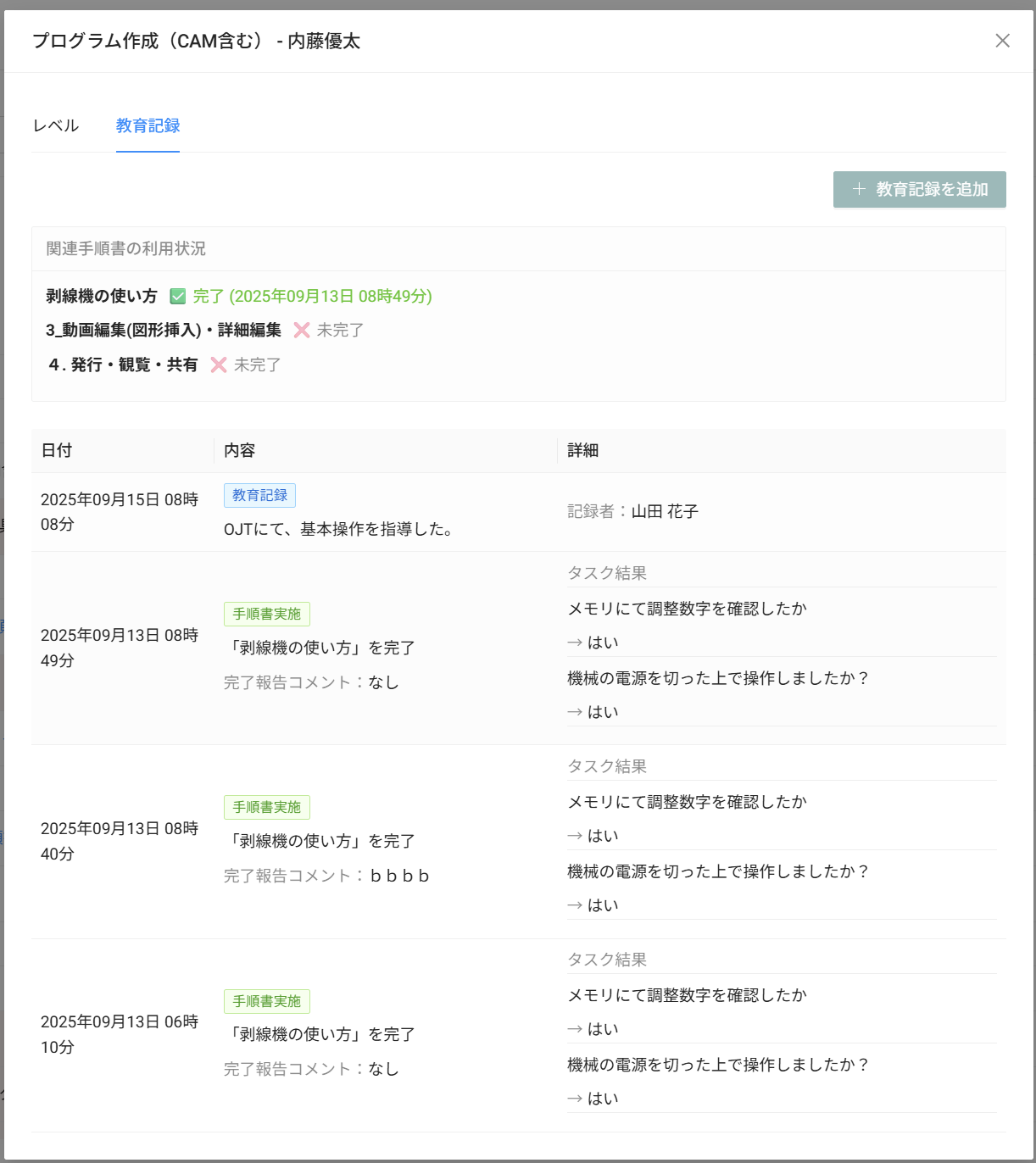This screenshot has width=1036, height=1163.
Task: Click the green checkmark beside 剥線機の使い方
Action: coord(178,297)
